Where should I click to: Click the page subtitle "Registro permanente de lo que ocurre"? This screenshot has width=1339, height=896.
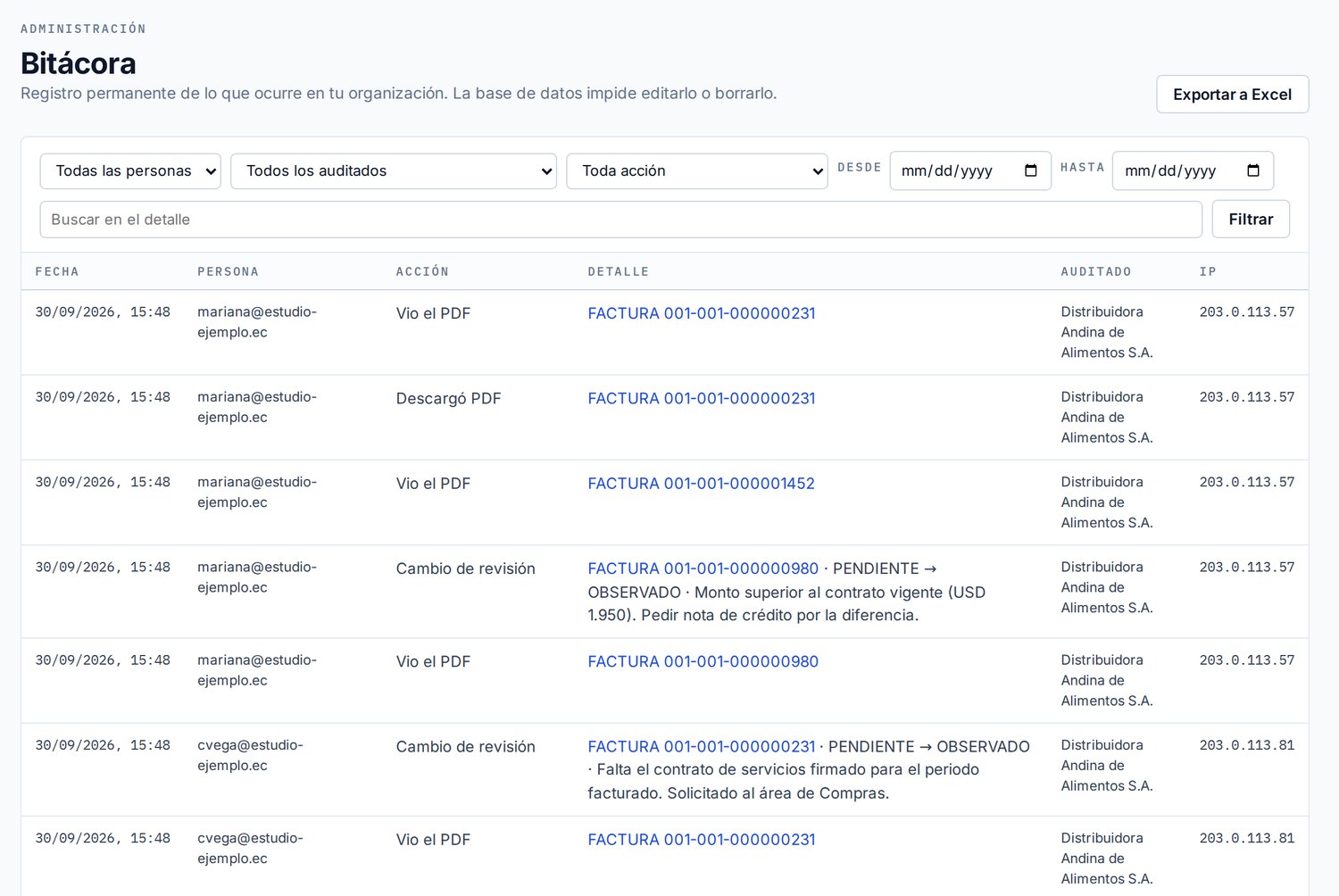399,93
